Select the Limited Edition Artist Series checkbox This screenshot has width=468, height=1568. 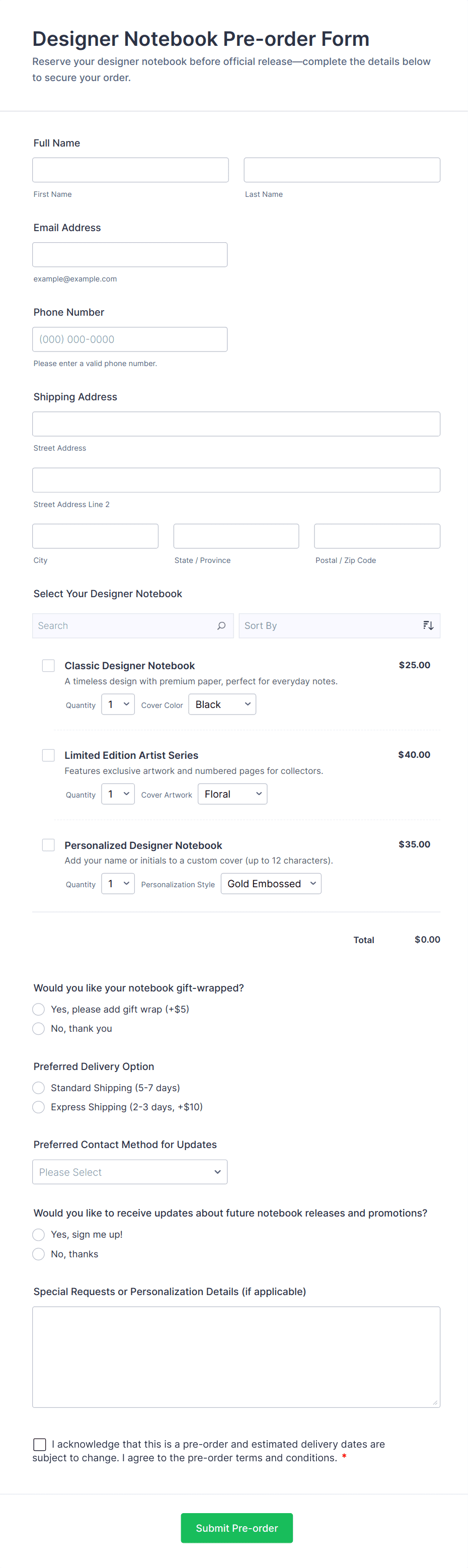tap(49, 755)
